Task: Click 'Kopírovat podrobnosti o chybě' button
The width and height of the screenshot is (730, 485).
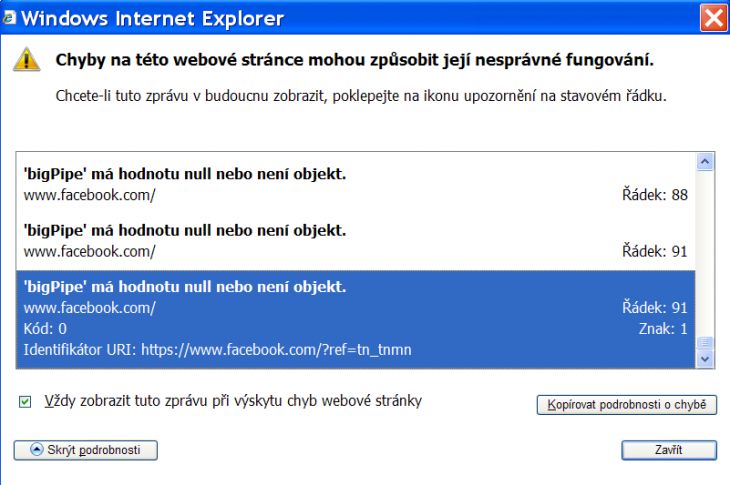Action: [627, 404]
